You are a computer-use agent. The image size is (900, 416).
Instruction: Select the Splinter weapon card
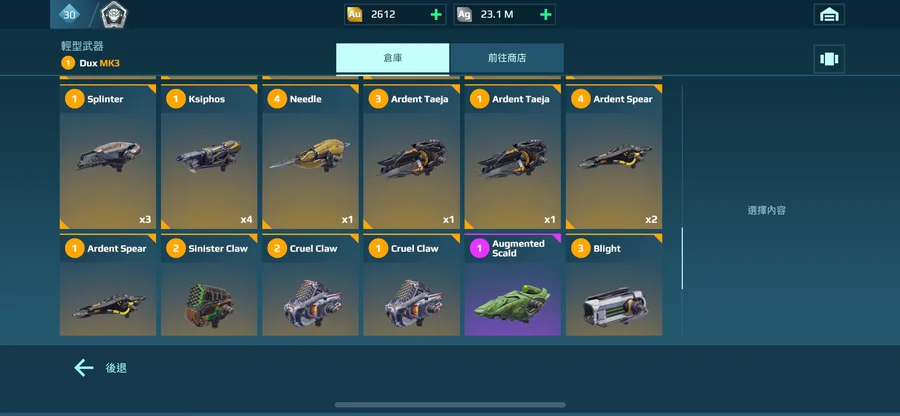click(108, 157)
